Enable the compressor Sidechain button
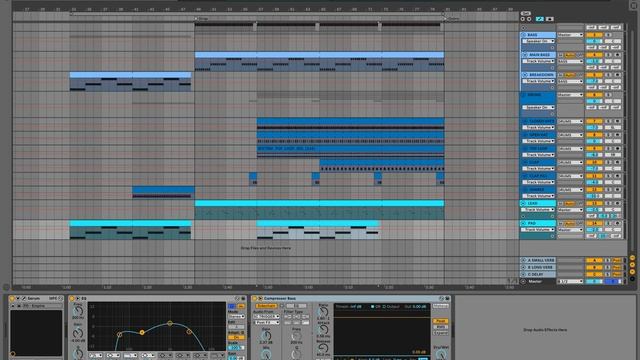This screenshot has height=360, width=640. coord(266,306)
